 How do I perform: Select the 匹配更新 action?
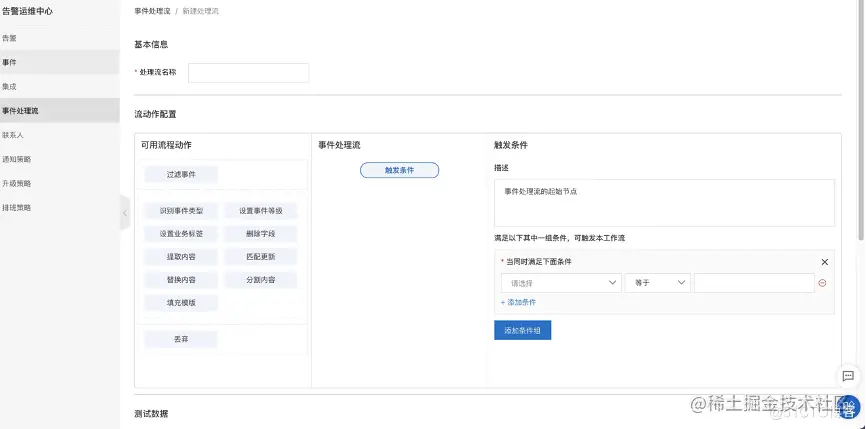pyautogui.click(x=261, y=257)
